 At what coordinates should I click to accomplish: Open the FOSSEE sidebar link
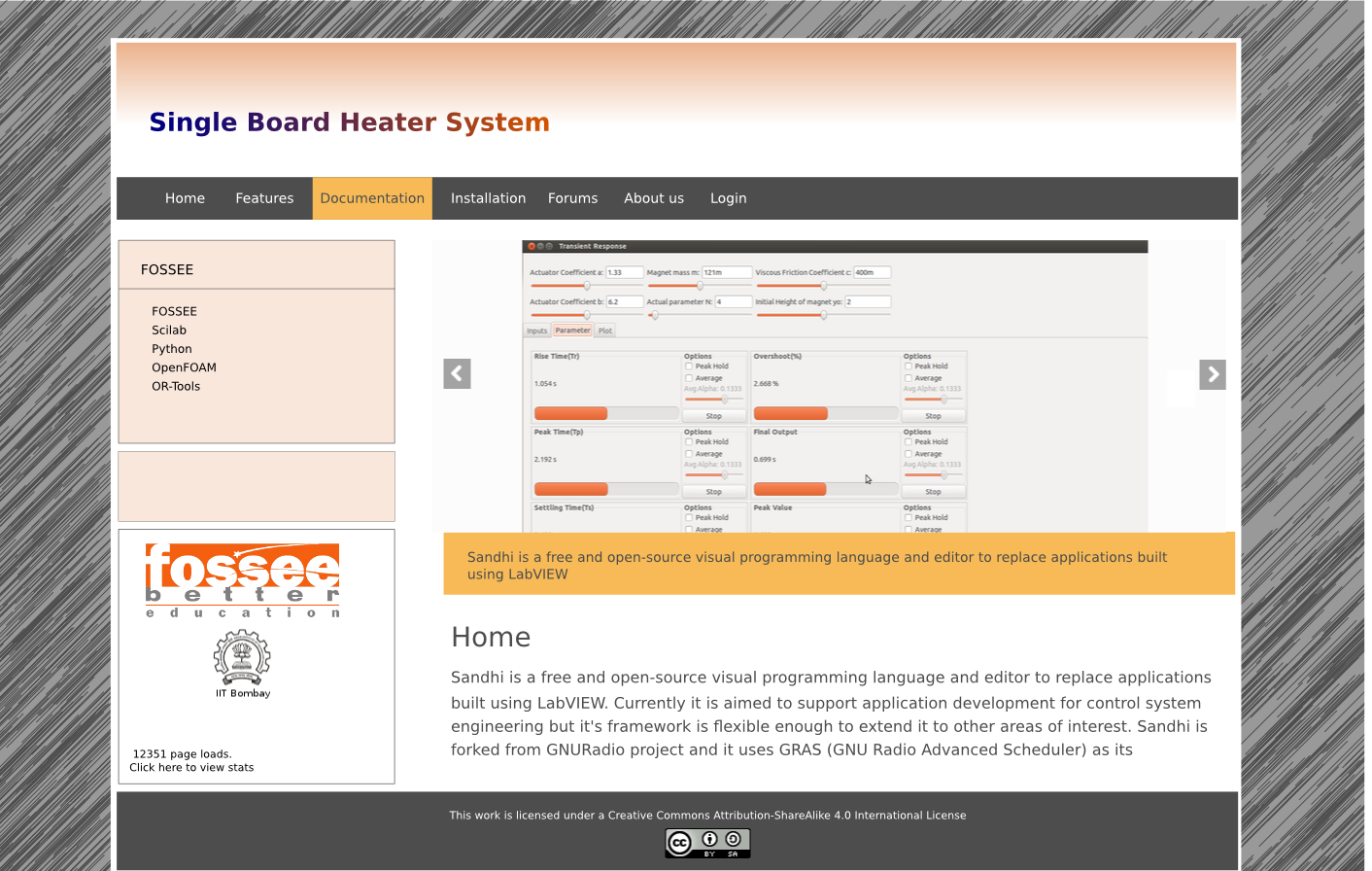tap(174, 312)
